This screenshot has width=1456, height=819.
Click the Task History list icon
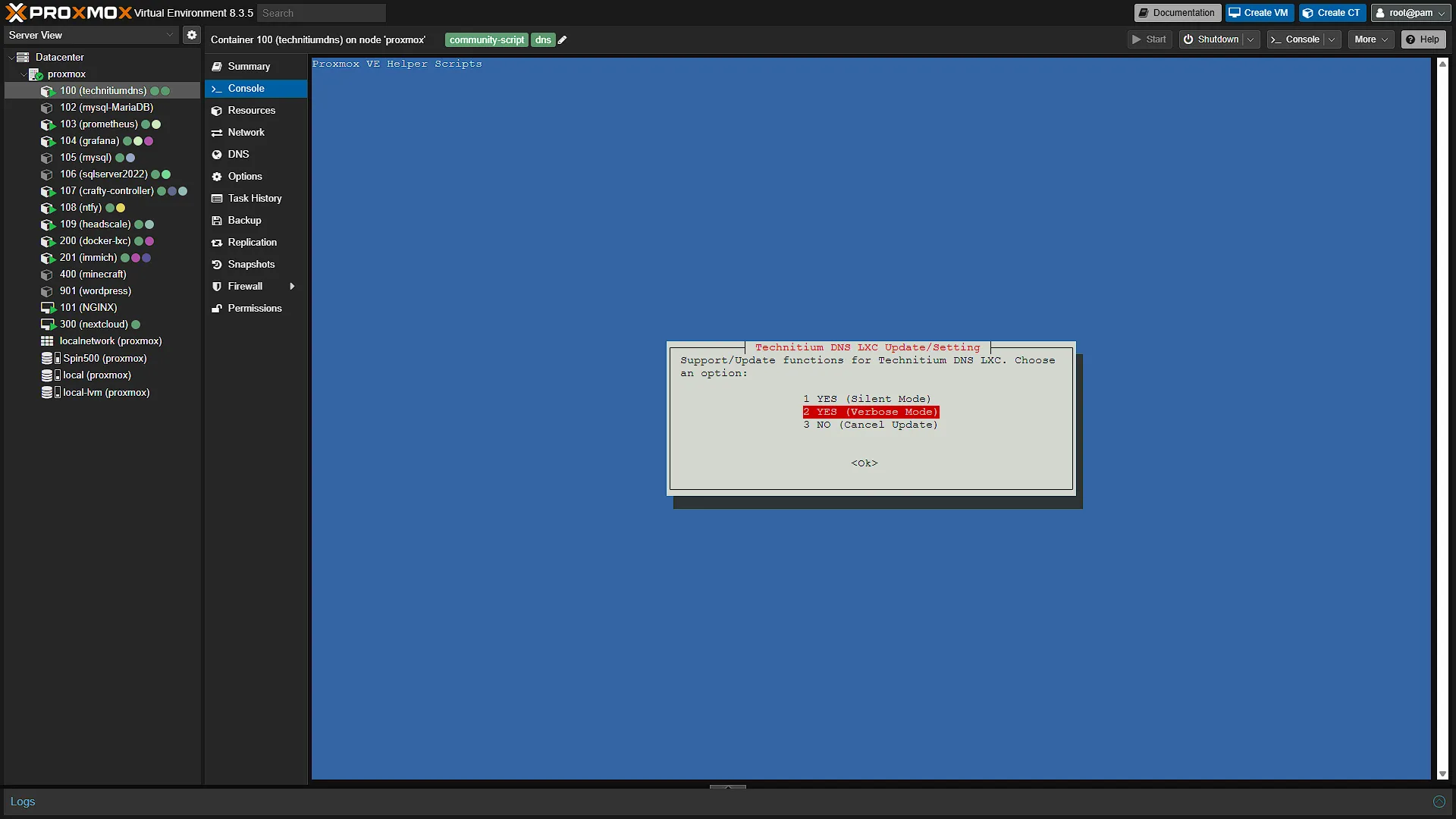217,199
